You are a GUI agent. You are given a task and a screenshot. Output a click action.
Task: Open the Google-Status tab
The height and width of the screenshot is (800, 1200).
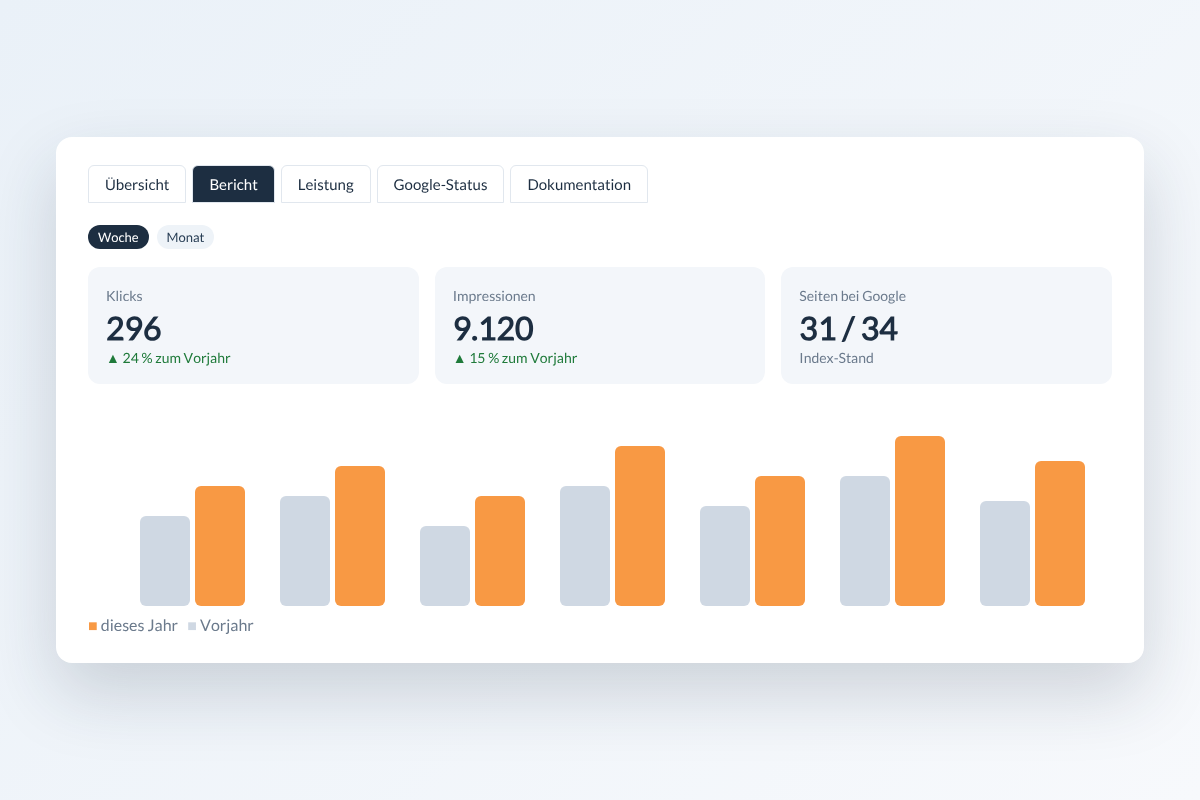click(440, 184)
